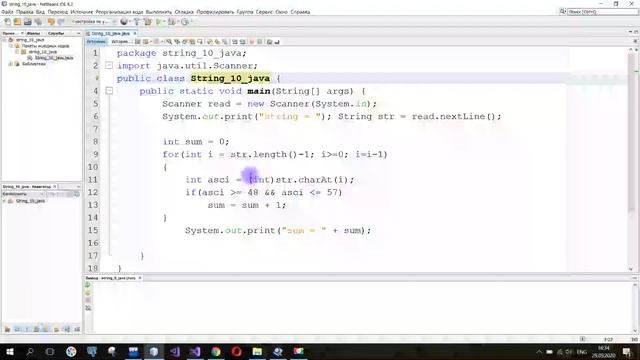Click the green Run Project icon

click(158, 22)
